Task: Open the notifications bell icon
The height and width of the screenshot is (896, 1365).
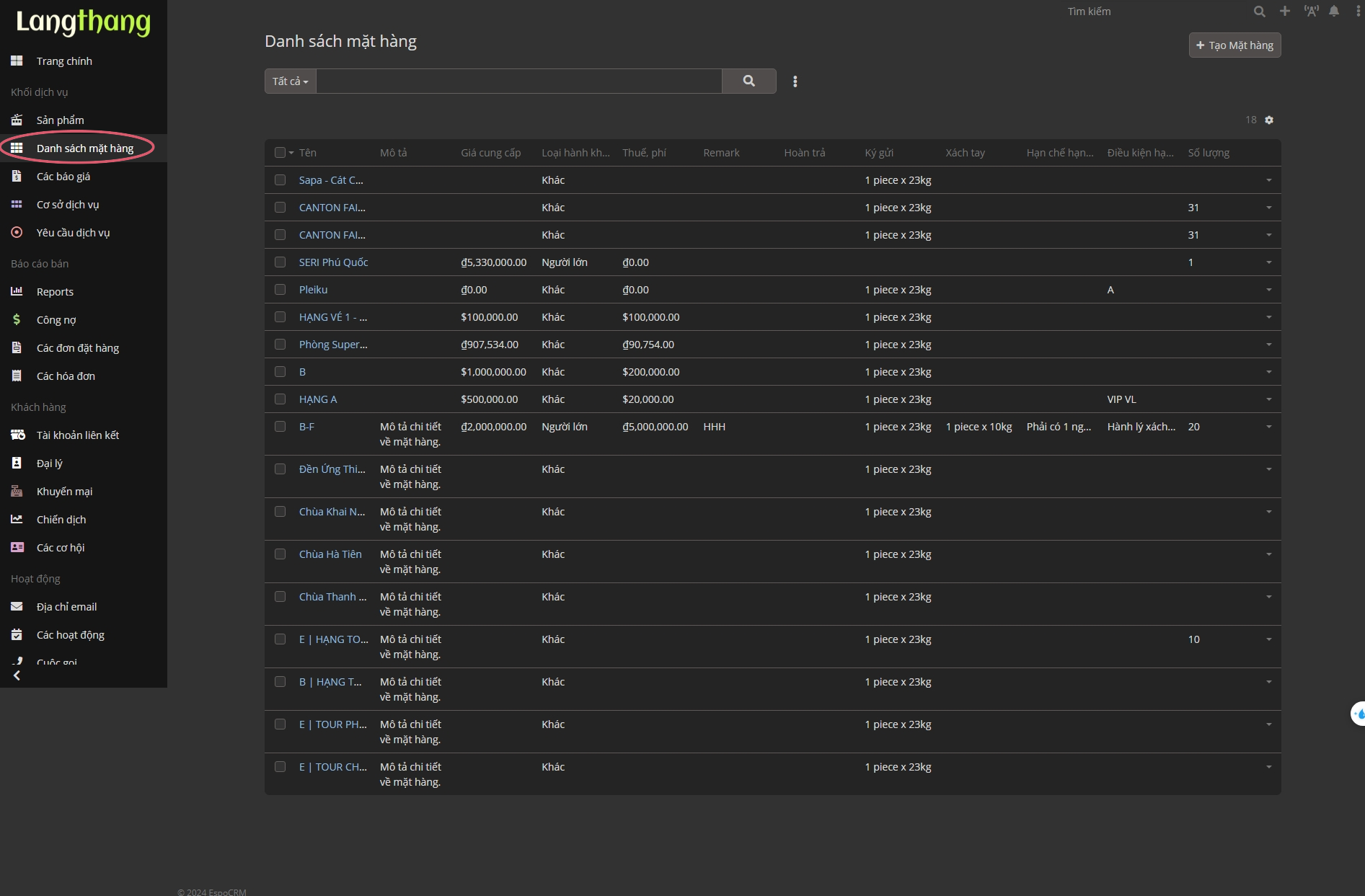Action: tap(1334, 12)
